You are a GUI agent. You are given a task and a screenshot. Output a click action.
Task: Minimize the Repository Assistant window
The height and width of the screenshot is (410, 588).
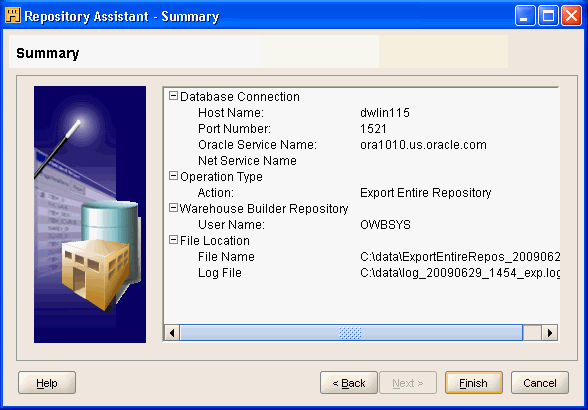click(525, 16)
